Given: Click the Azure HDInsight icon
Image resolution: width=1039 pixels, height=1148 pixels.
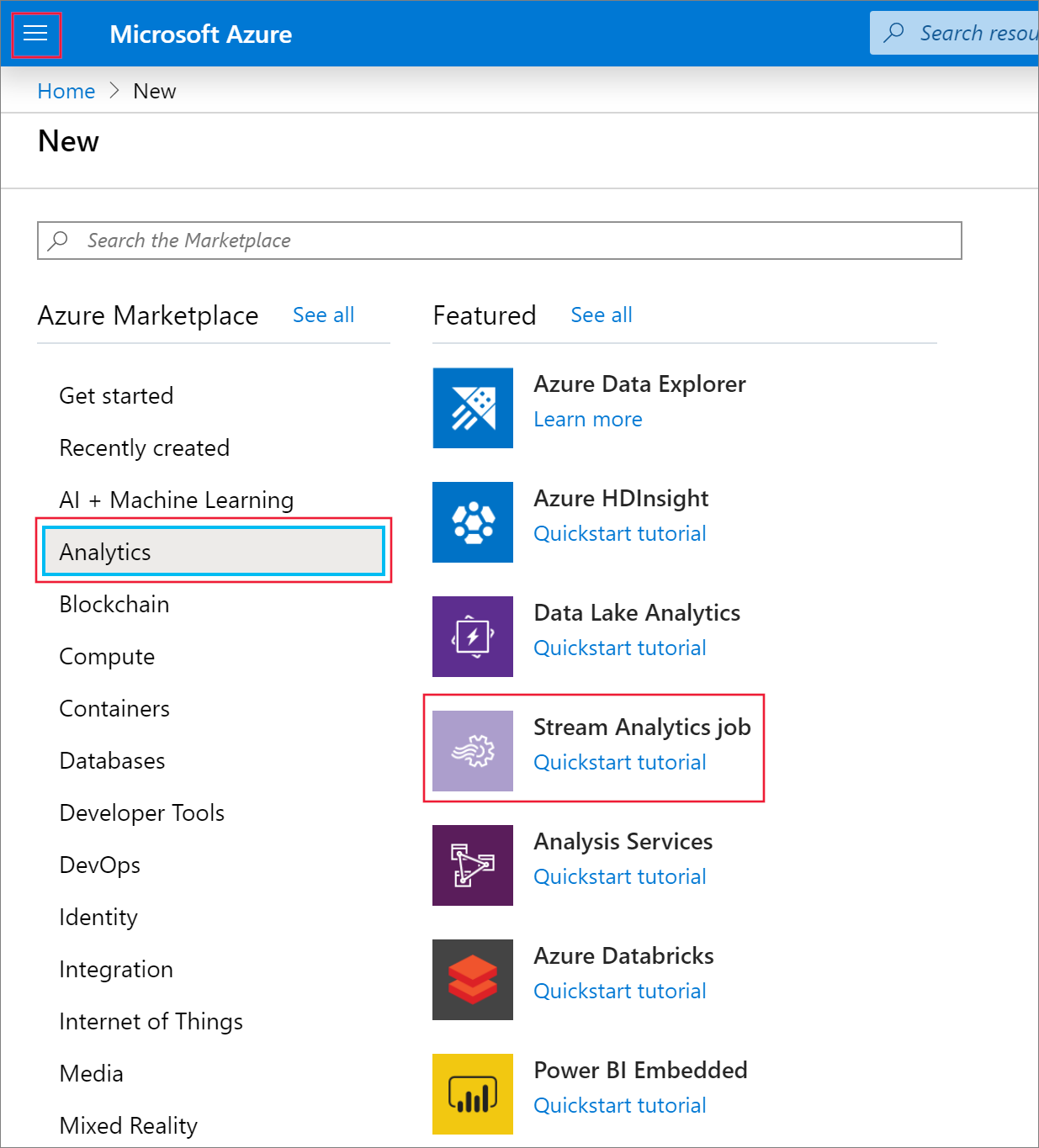Looking at the screenshot, I should coord(473,522).
